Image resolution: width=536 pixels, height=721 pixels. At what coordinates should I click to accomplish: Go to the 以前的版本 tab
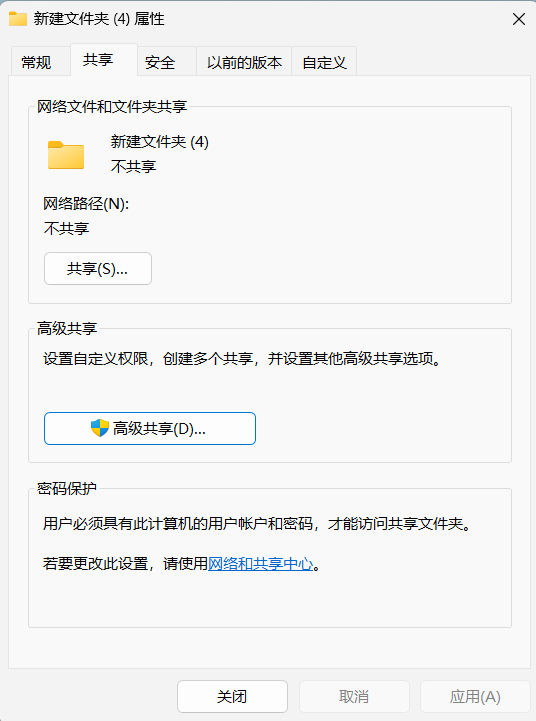(x=244, y=62)
